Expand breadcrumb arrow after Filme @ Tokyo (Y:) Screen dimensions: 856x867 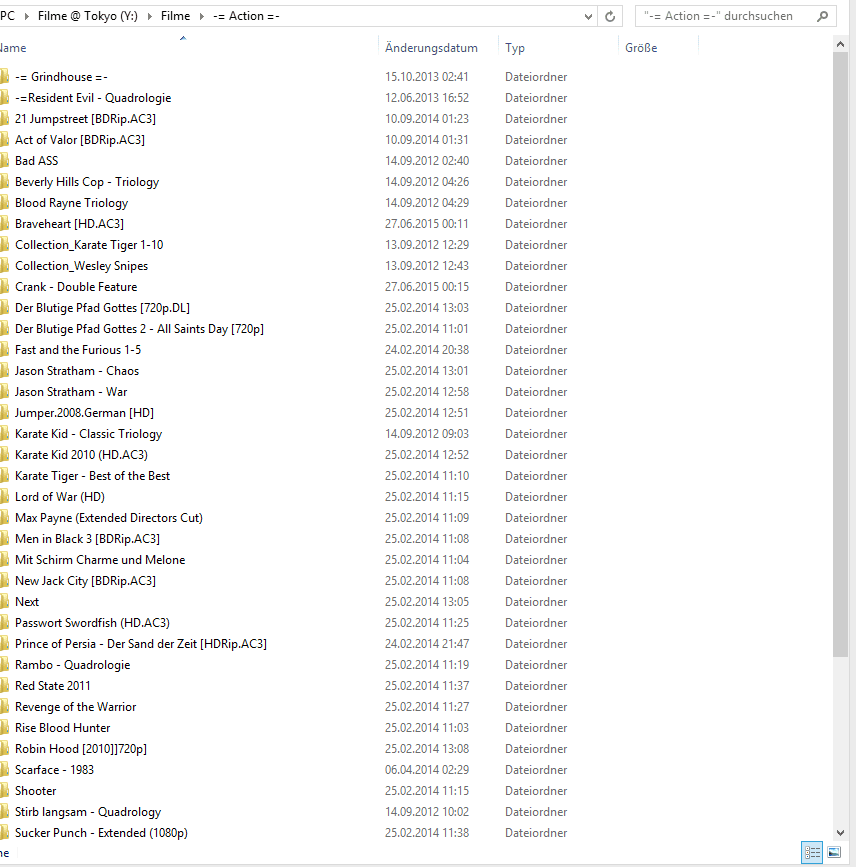(150, 16)
